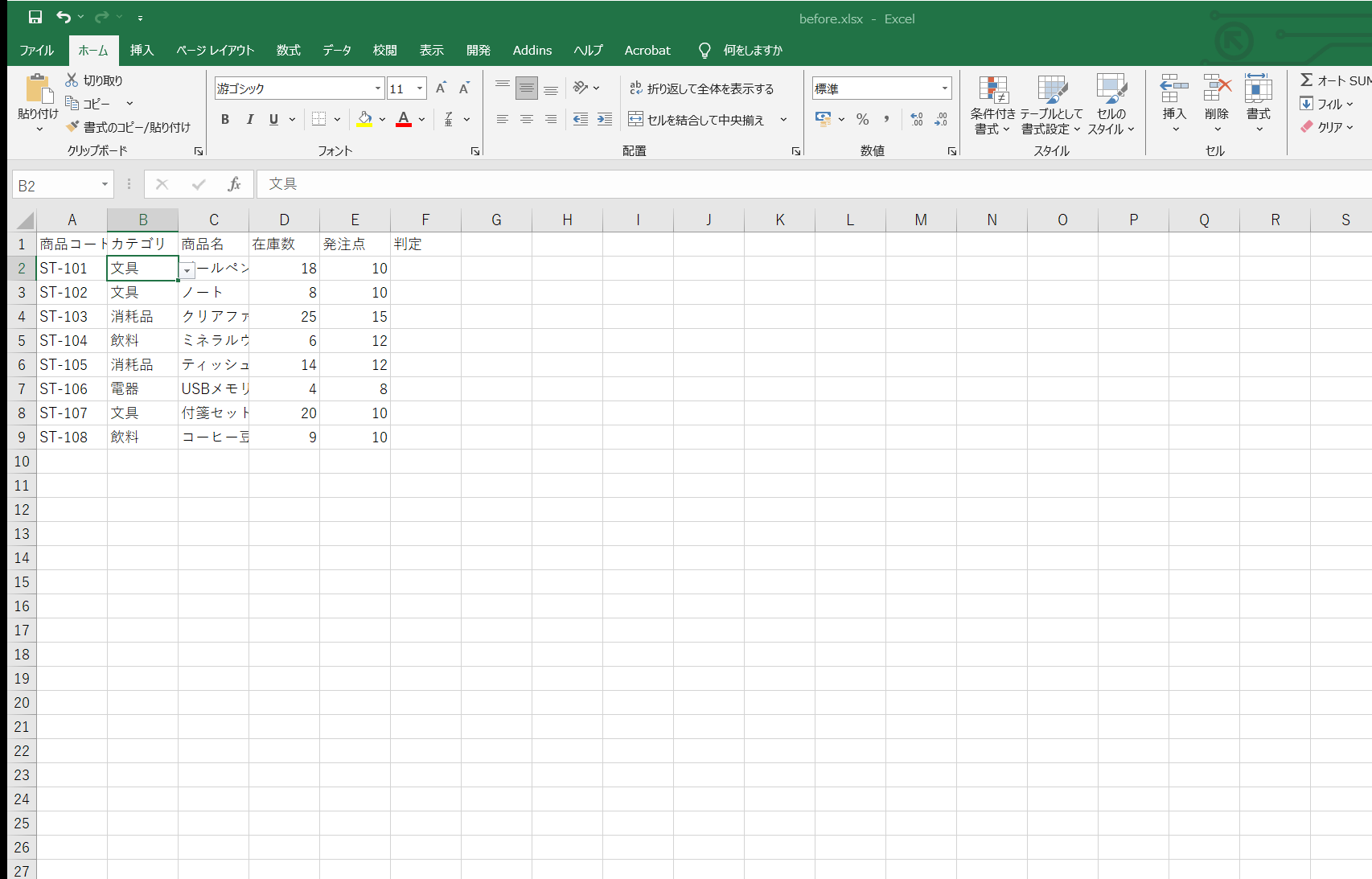Toggle wrap text to show all
This screenshot has height=879, width=1372.
[x=701, y=88]
